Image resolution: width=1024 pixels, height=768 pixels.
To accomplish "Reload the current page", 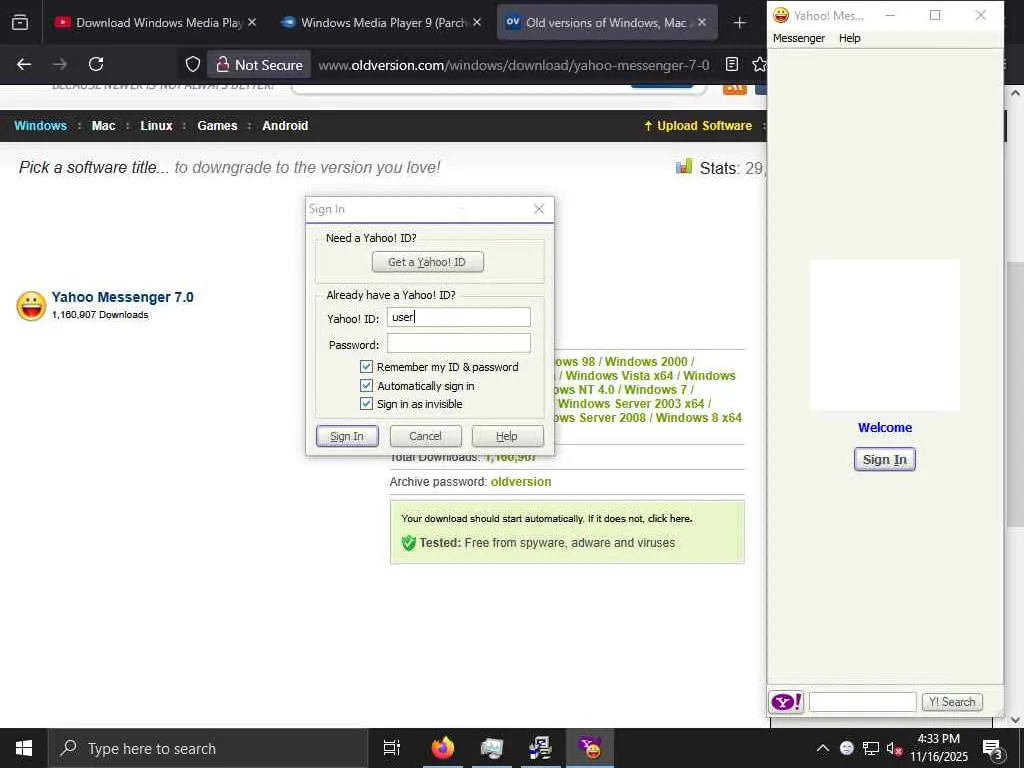I will pyautogui.click(x=96, y=64).
